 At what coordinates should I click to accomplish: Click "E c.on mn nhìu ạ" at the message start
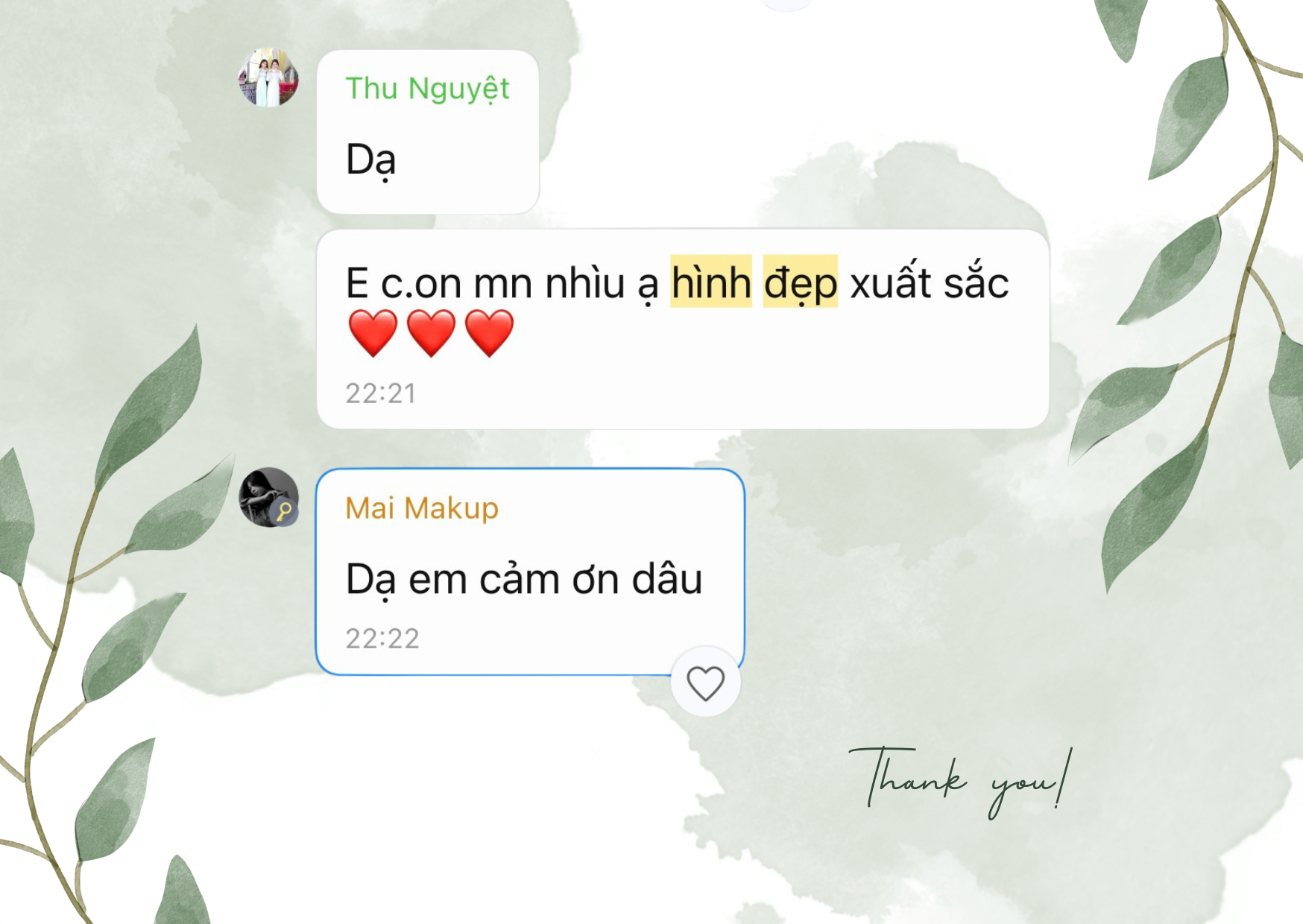(502, 284)
